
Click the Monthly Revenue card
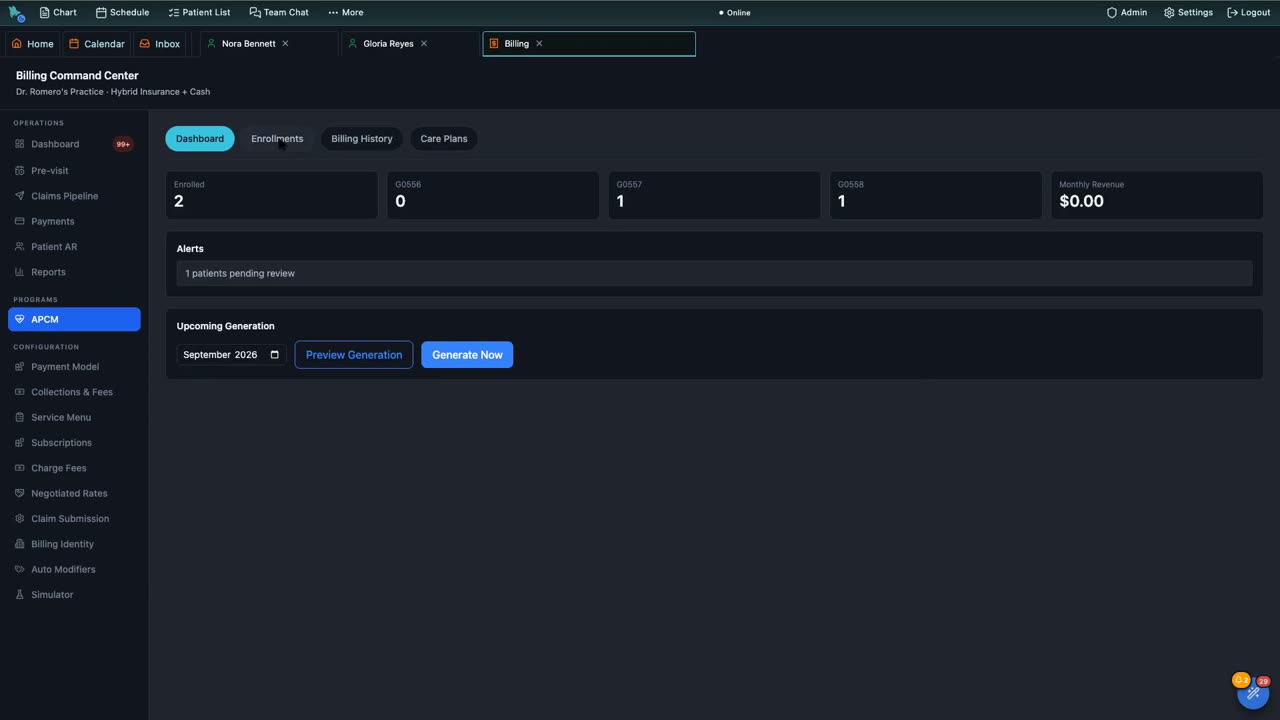(x=1157, y=195)
